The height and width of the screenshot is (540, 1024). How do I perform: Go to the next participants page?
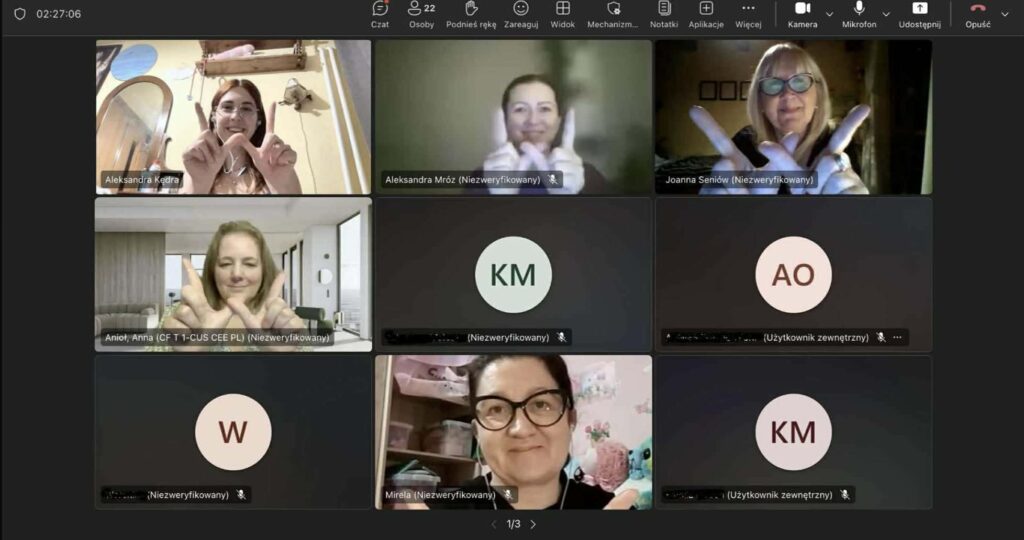coord(533,524)
